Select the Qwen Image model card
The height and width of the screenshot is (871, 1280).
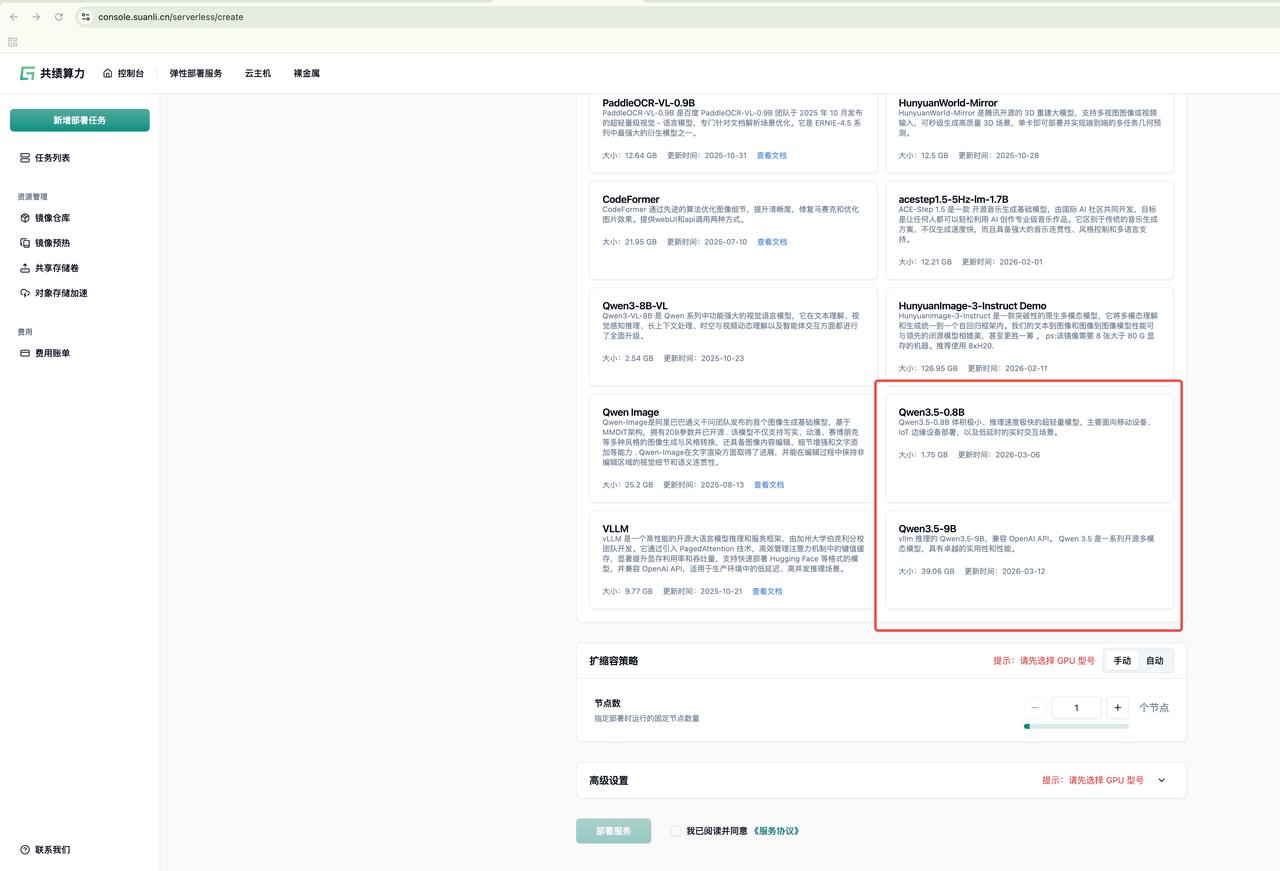pos(733,448)
